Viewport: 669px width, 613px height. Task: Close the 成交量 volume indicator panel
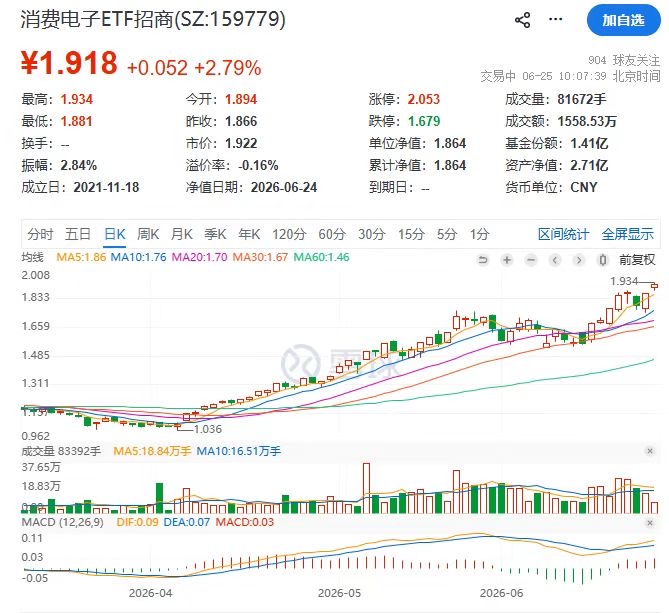pyautogui.click(x=650, y=451)
